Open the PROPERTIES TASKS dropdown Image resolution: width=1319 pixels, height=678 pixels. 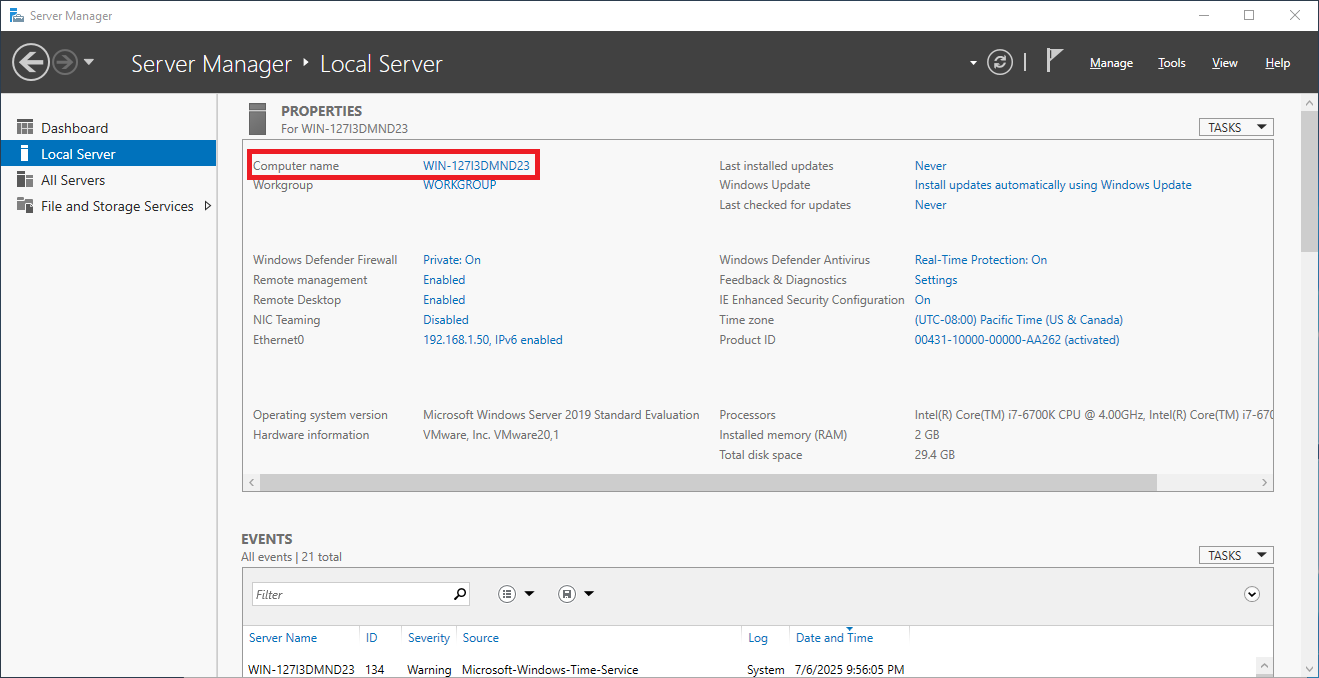click(x=1235, y=126)
